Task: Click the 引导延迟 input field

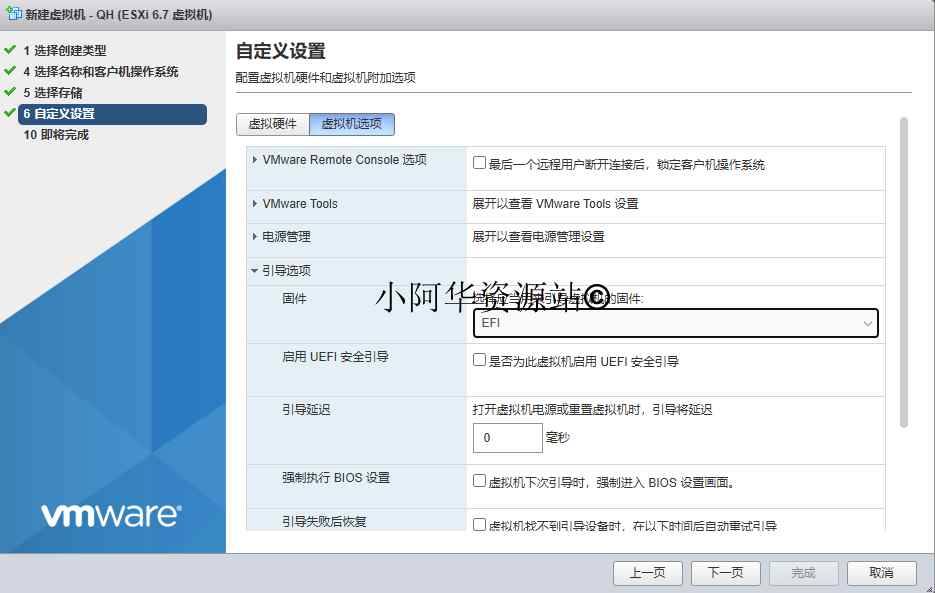Action: coord(505,438)
